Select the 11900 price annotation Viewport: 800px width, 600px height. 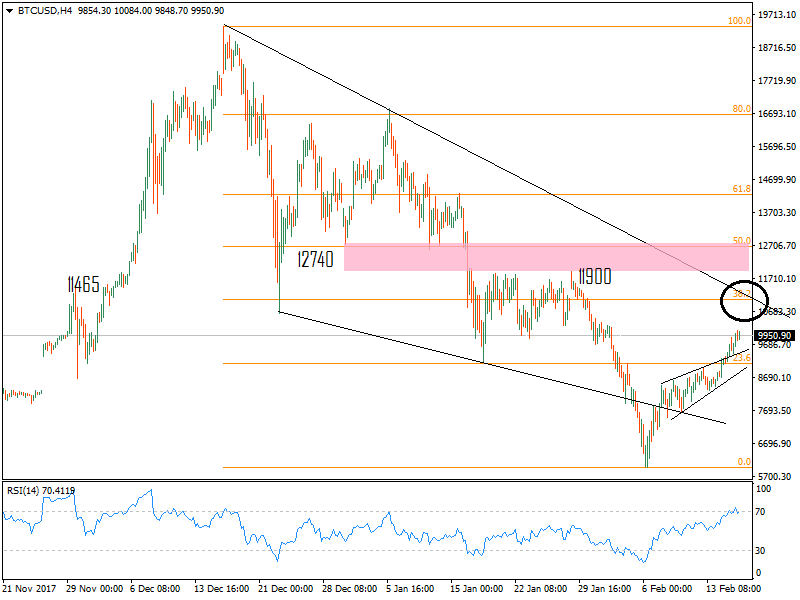(595, 277)
